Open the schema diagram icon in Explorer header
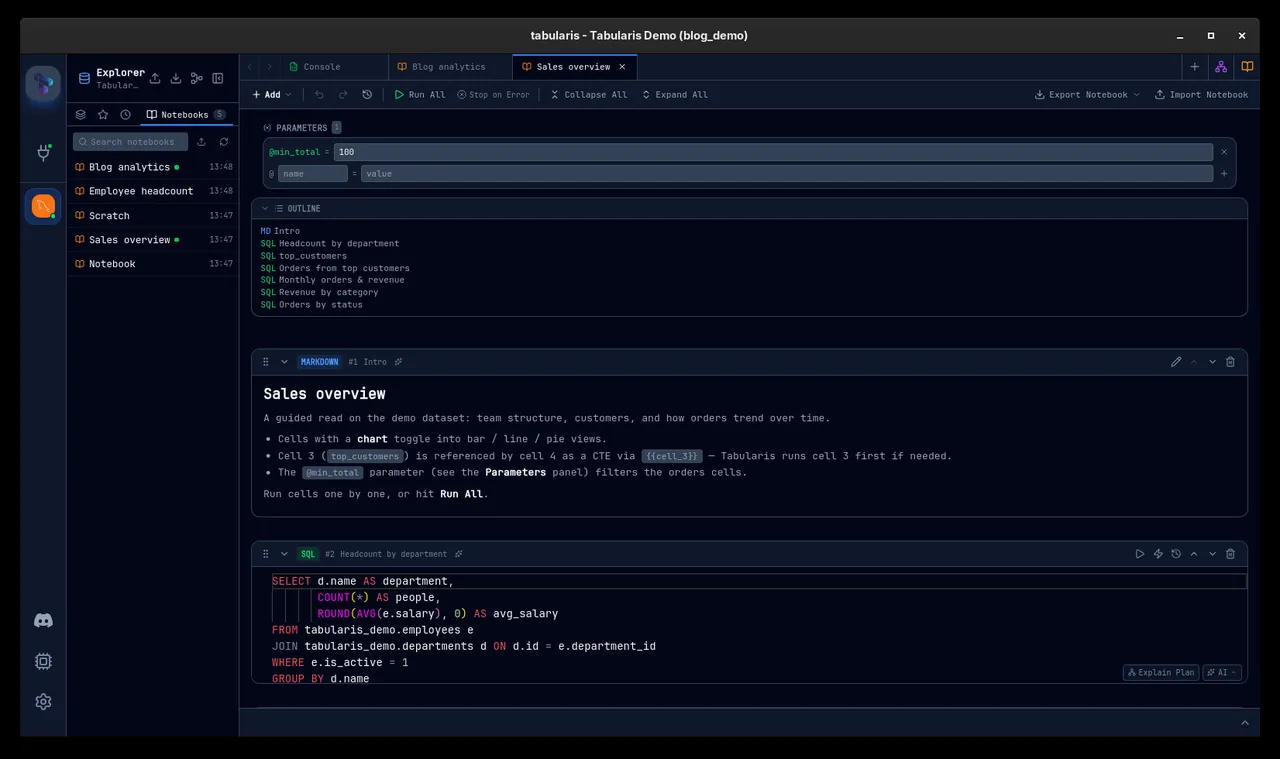Viewport: 1280px width, 759px height. (197, 78)
